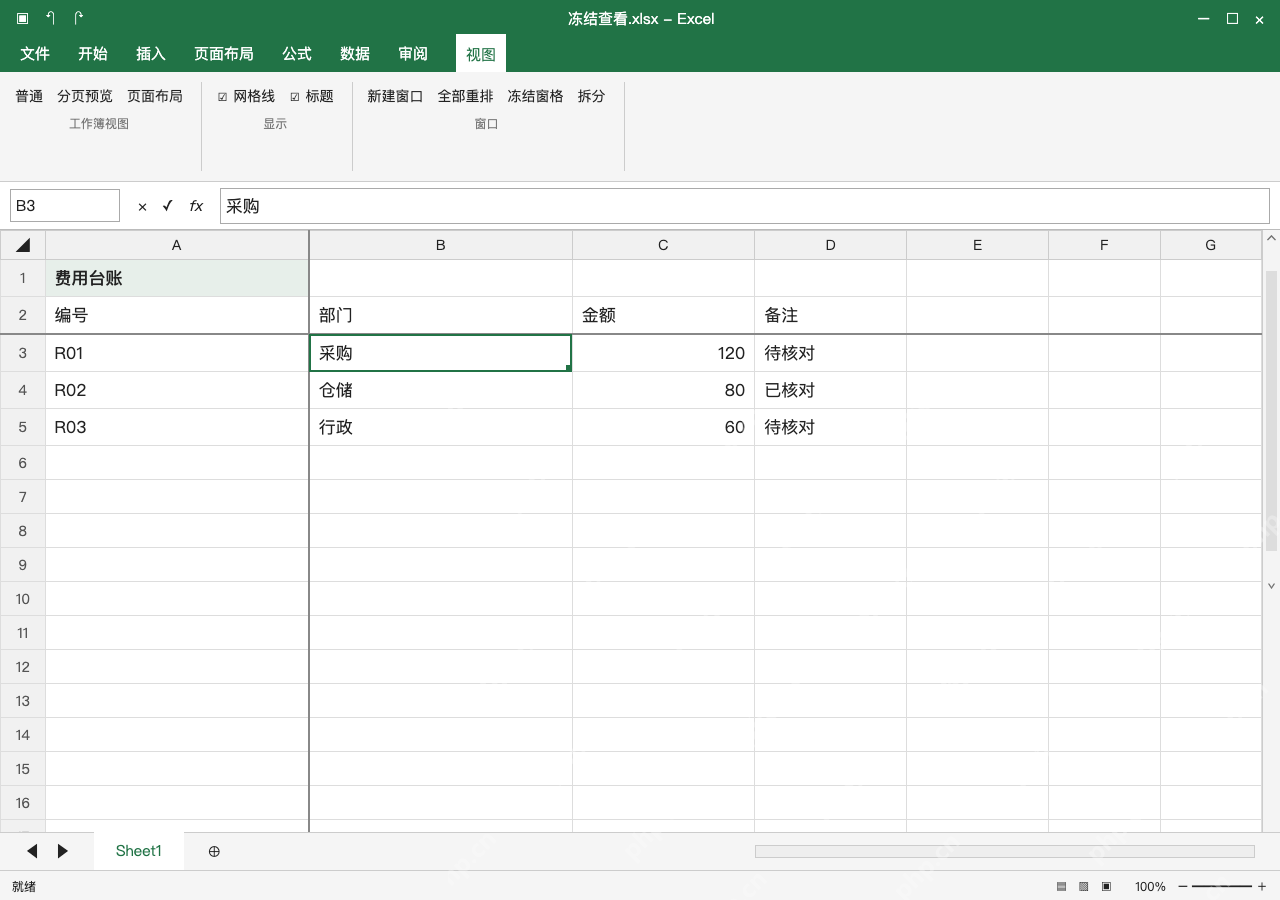Zoom in with the plus icon

point(1262,886)
